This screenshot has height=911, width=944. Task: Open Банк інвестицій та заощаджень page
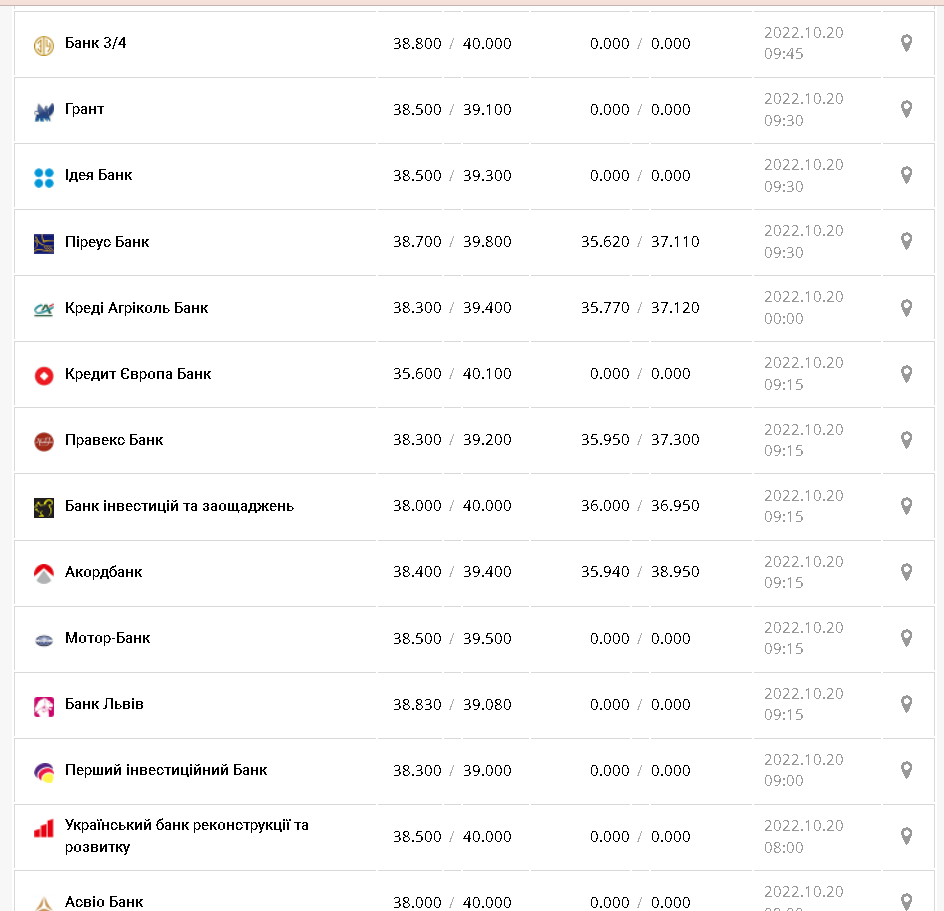(x=179, y=506)
